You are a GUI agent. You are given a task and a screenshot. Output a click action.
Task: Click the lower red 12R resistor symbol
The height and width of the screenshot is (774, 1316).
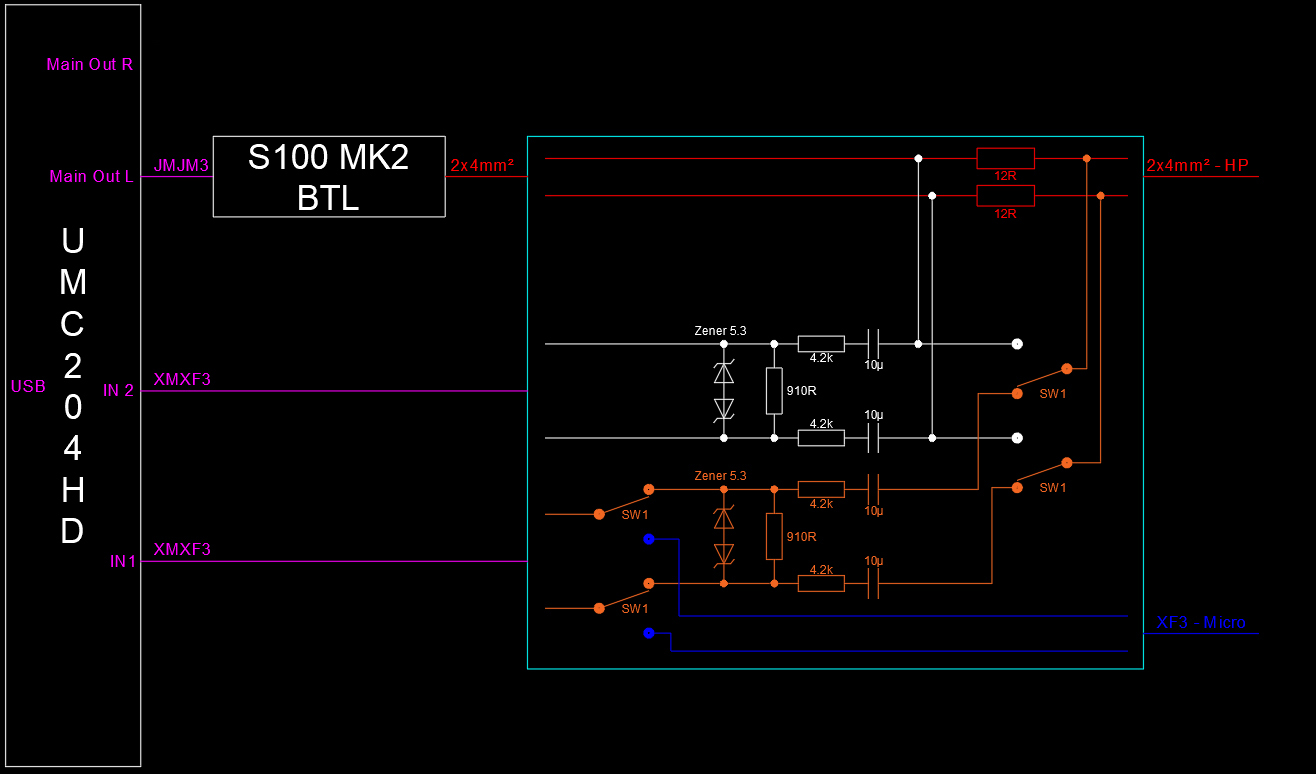click(1005, 196)
